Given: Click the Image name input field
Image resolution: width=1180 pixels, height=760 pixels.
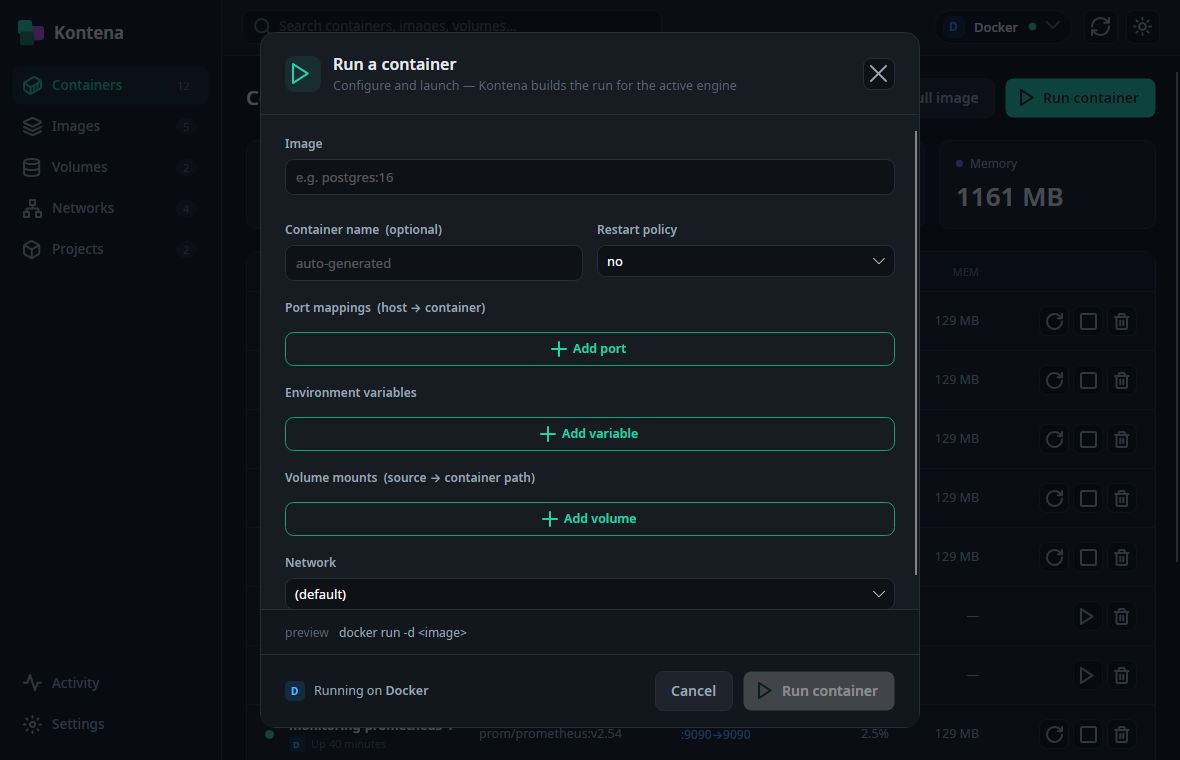Looking at the screenshot, I should [x=589, y=178].
